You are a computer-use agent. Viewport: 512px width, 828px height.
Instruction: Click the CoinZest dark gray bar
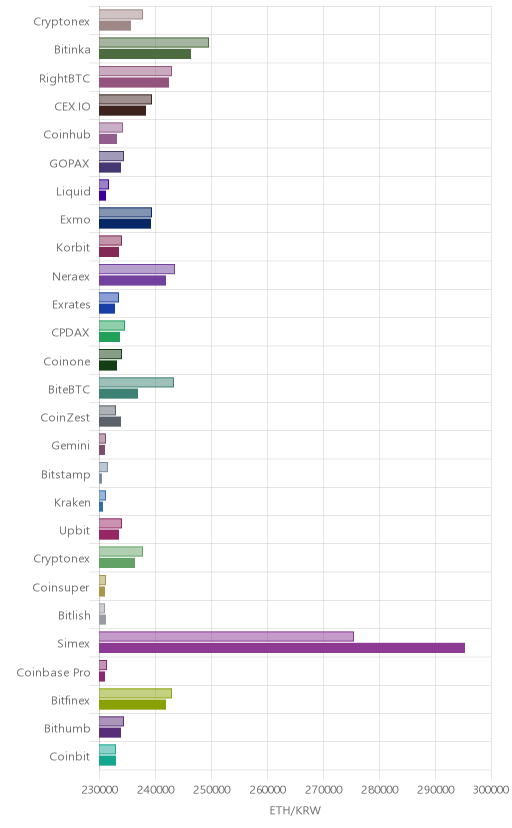pos(110,421)
